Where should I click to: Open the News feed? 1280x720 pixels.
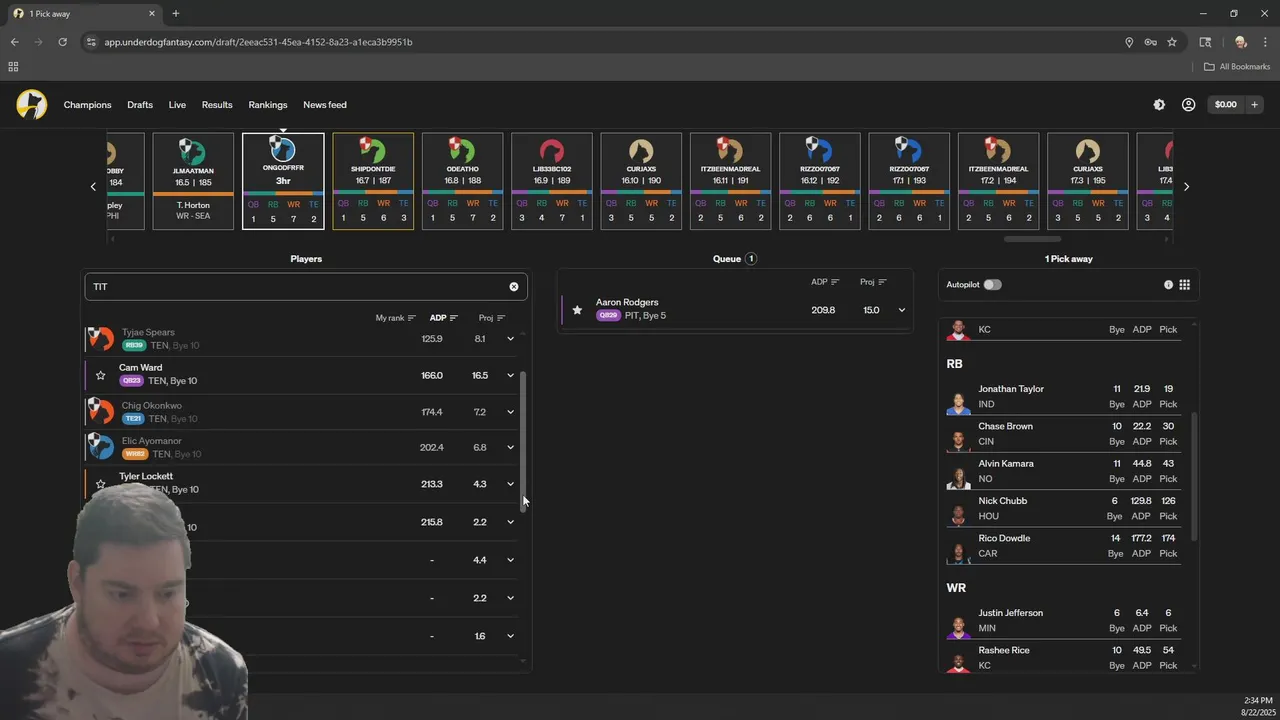coord(325,105)
